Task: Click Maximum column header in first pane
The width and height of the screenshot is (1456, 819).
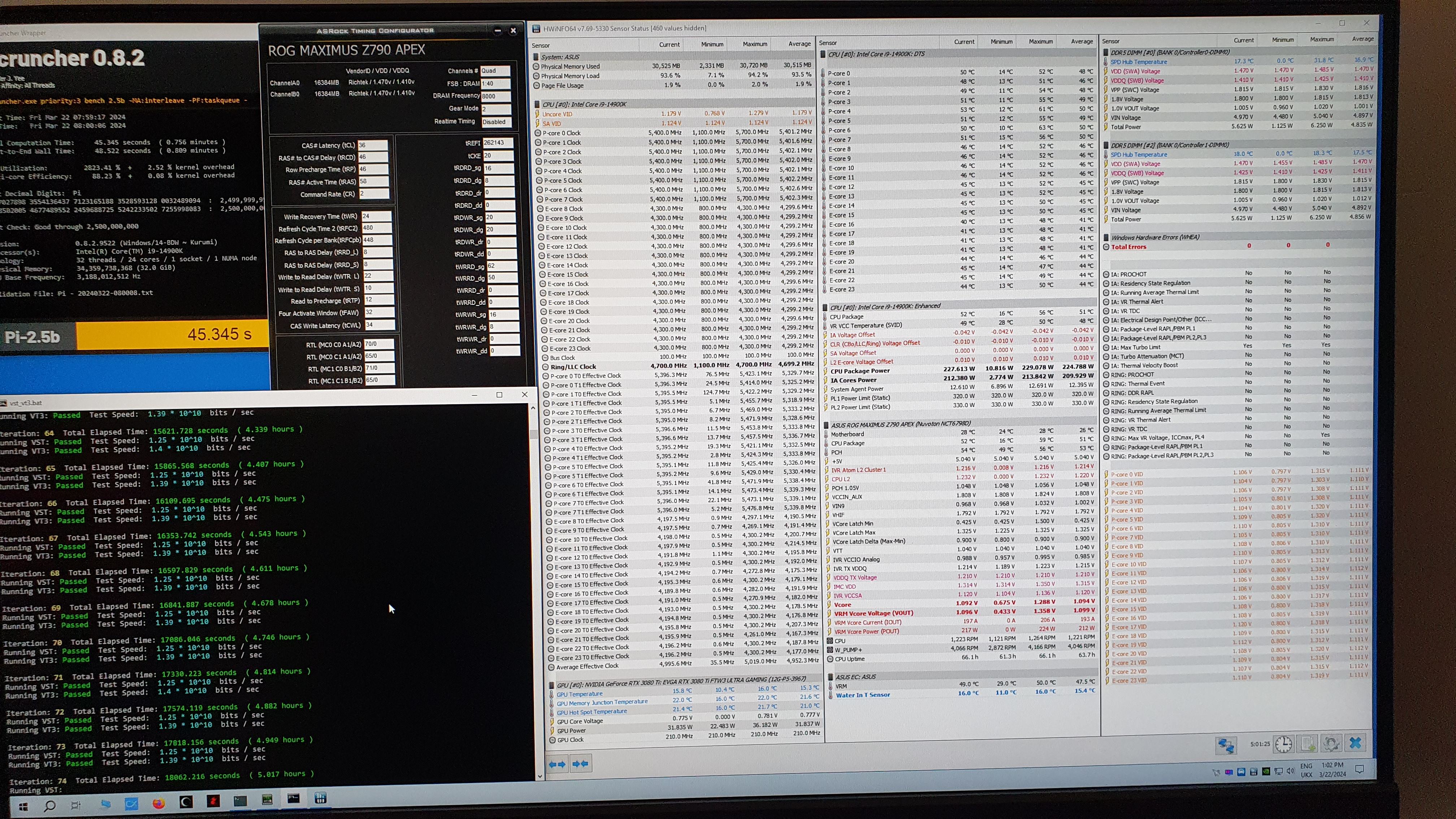Action: click(x=755, y=44)
